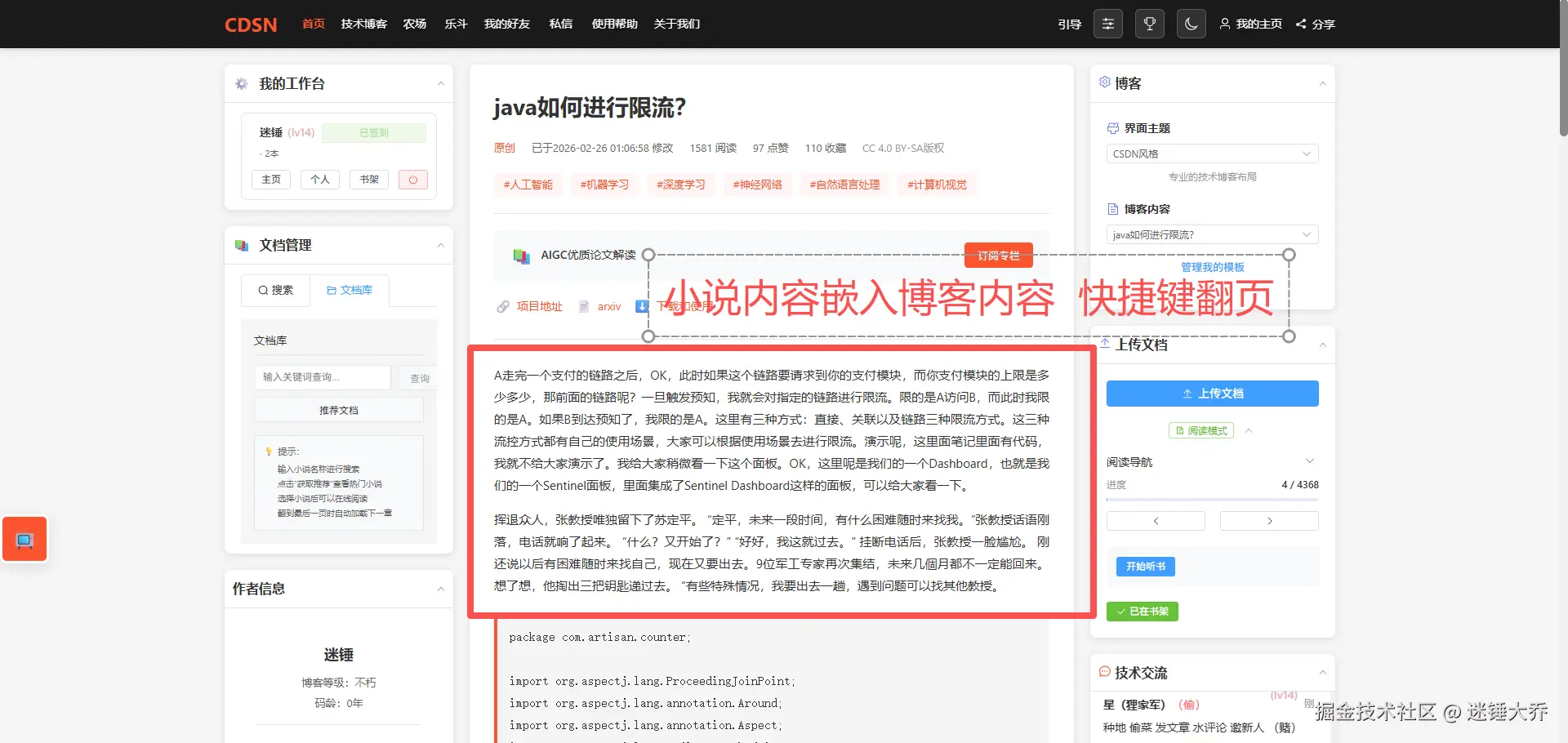Click the 界面主题 monitor icon

[x=1112, y=128]
